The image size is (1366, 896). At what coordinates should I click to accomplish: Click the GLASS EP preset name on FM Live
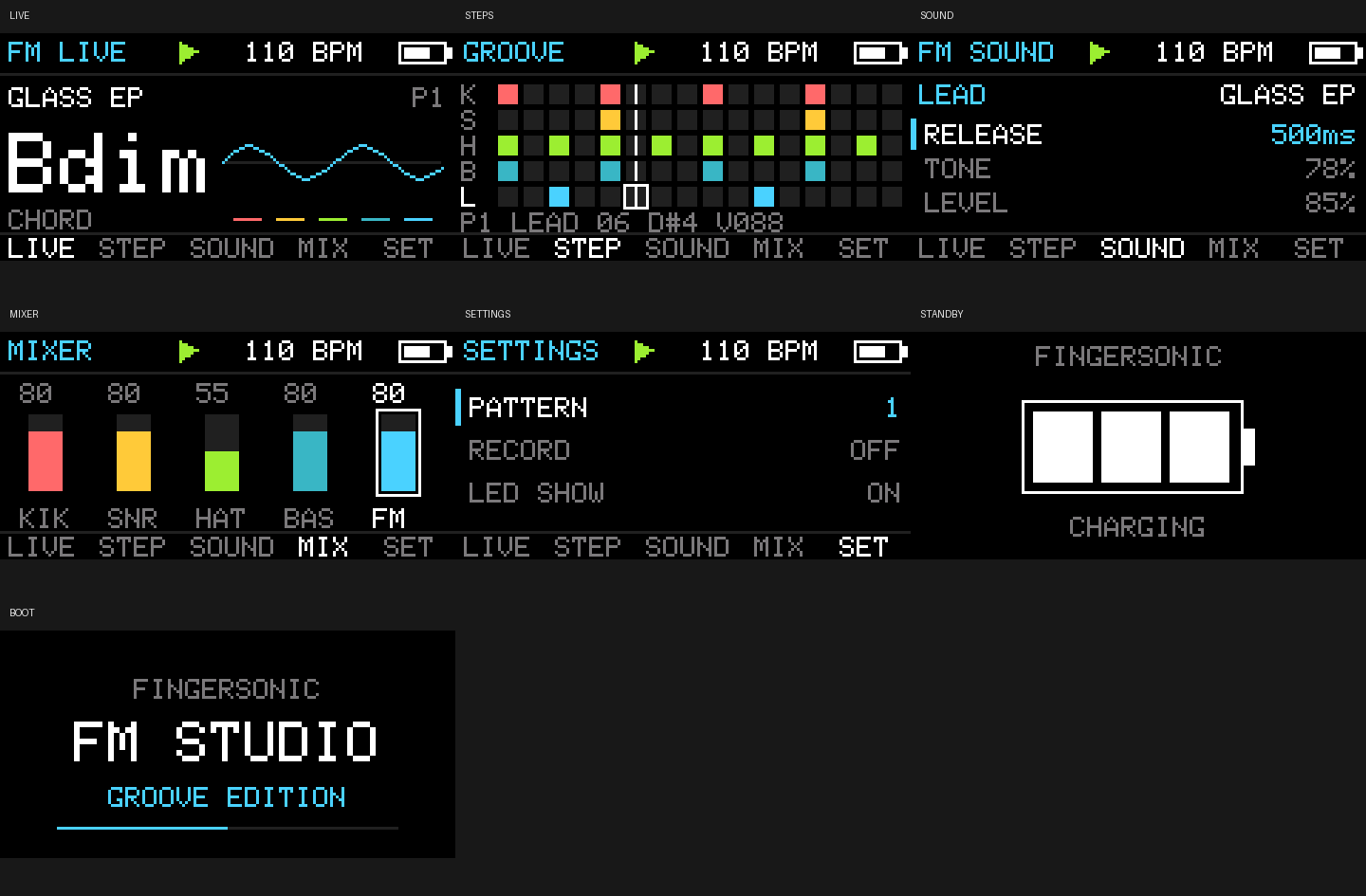click(x=75, y=98)
